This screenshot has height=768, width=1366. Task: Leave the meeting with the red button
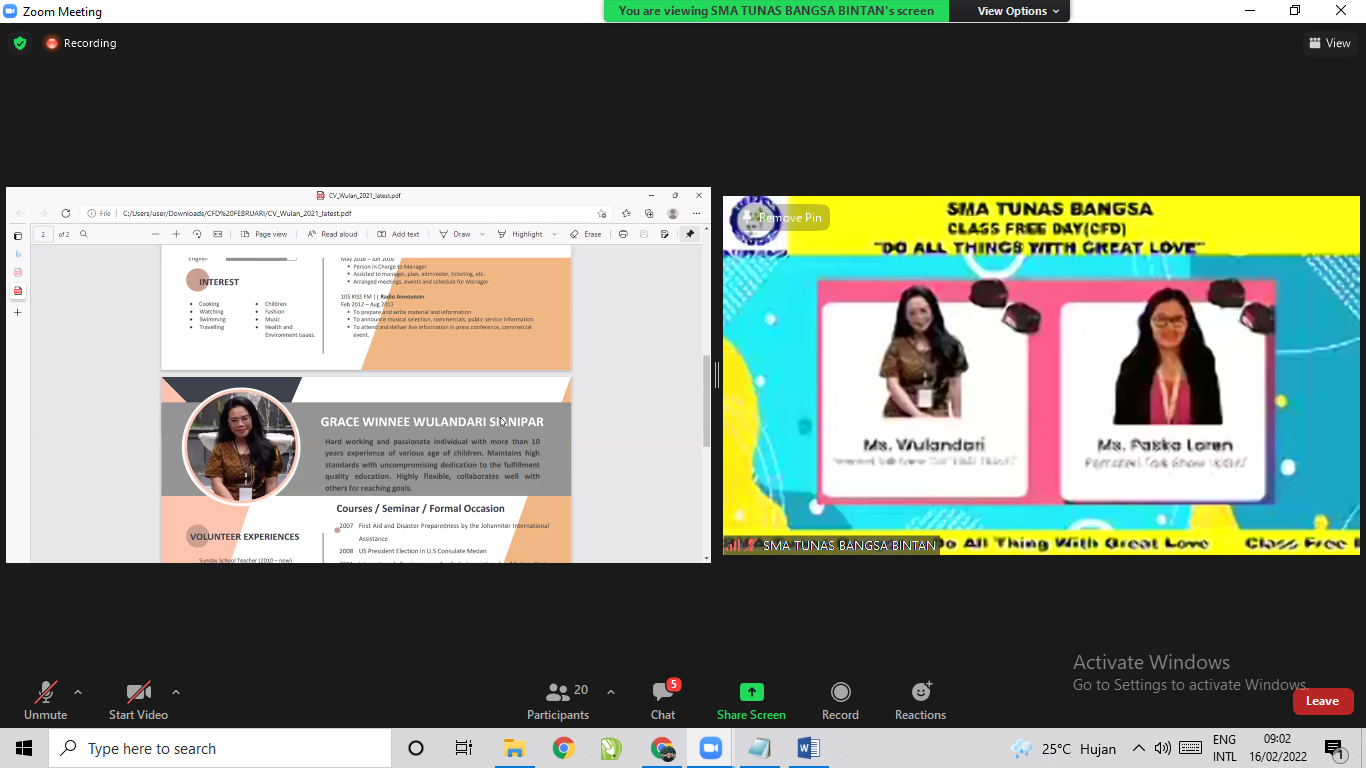1322,701
